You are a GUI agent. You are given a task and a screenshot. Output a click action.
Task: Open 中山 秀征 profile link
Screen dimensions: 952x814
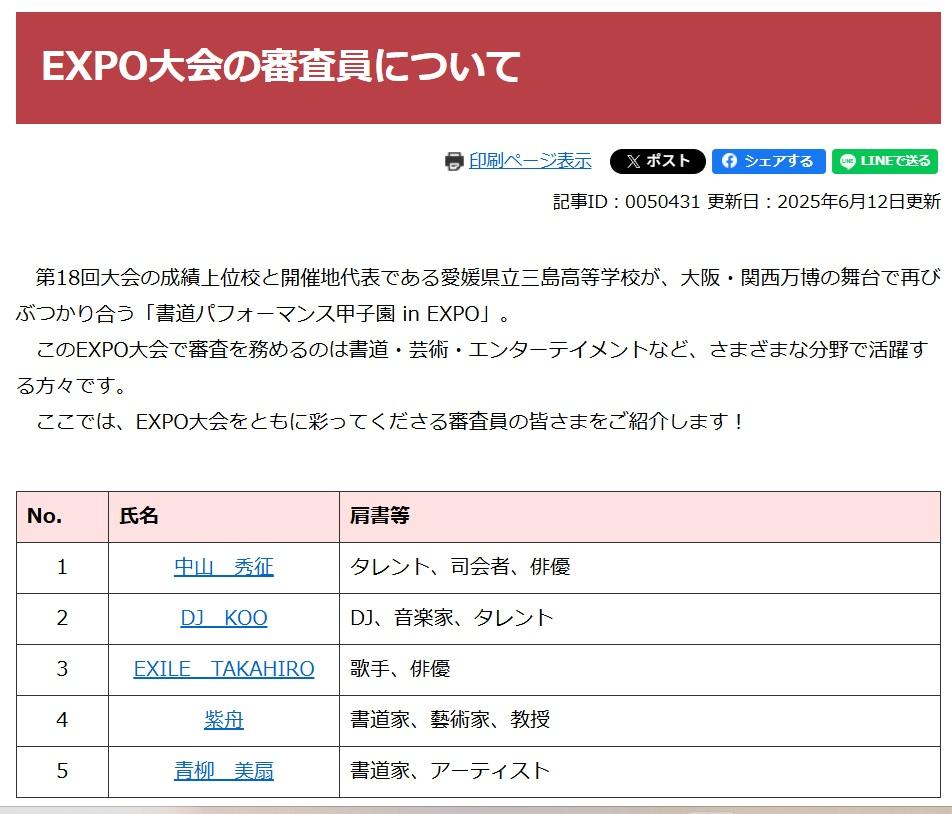[x=223, y=567]
